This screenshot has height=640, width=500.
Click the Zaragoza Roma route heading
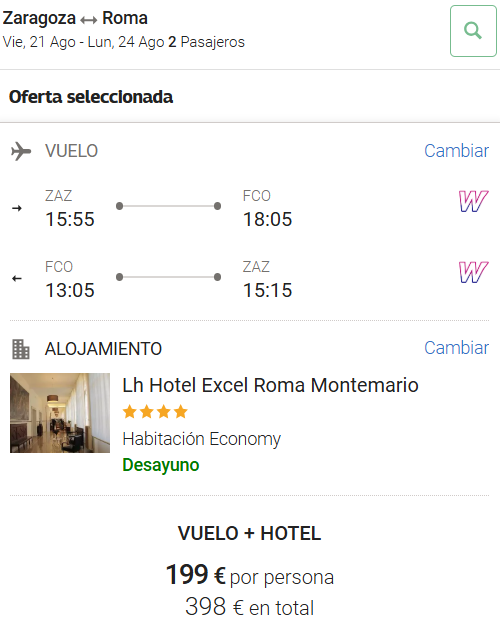click(75, 18)
